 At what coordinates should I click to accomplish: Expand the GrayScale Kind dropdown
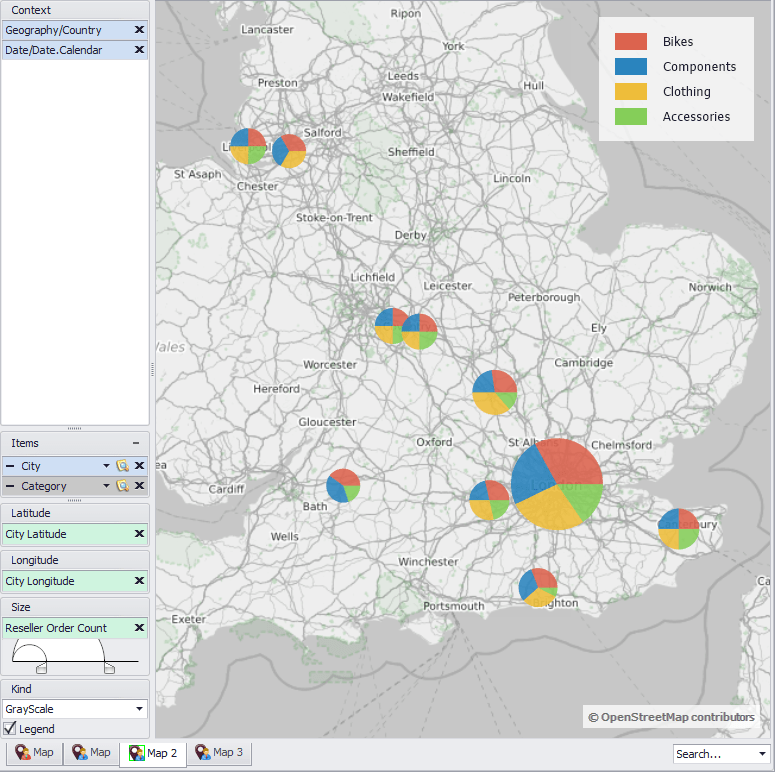click(x=139, y=709)
